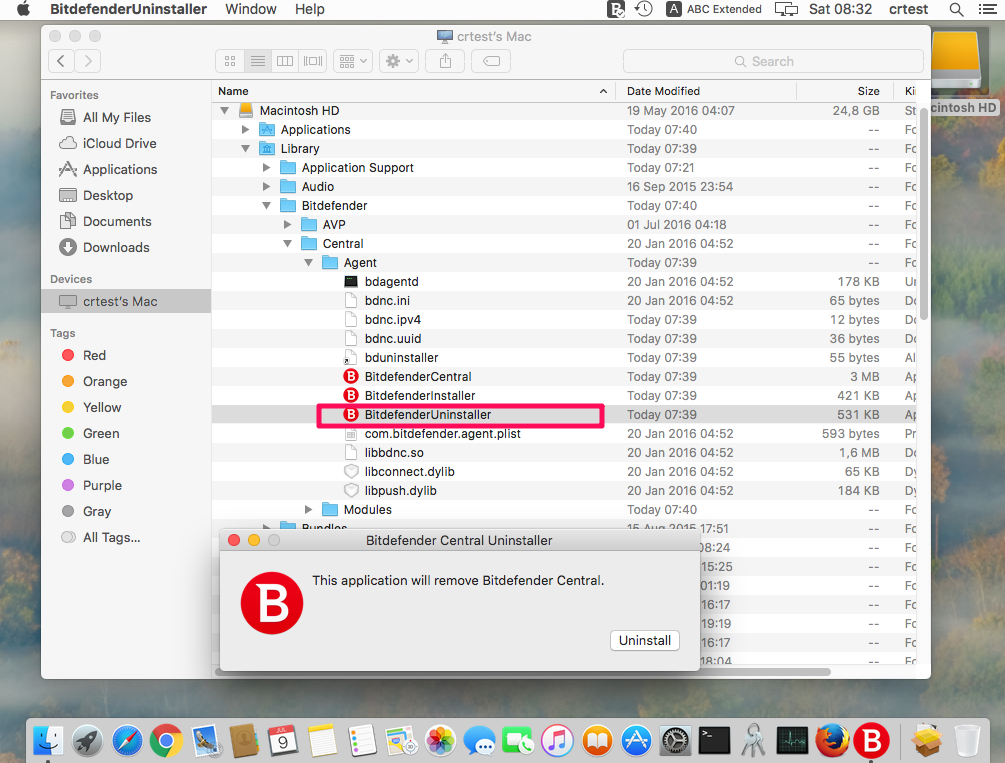Open Calendar app in the Dock
The width and height of the screenshot is (1005, 763).
click(283, 741)
